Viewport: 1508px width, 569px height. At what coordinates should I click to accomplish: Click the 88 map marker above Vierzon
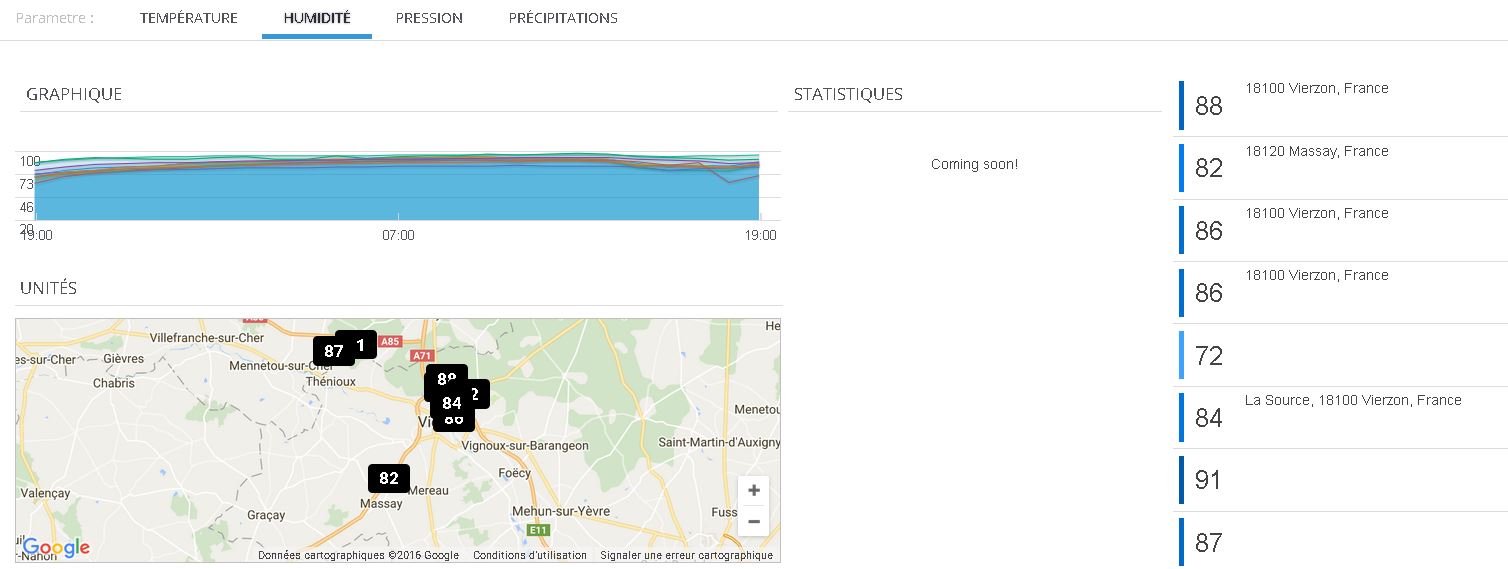[444, 376]
